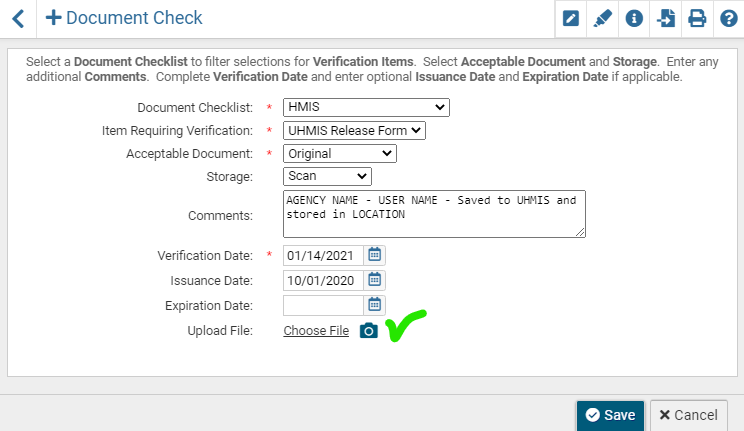Screen dimensions: 744x431
Task: Click into the Comments text area
Action: [434, 214]
